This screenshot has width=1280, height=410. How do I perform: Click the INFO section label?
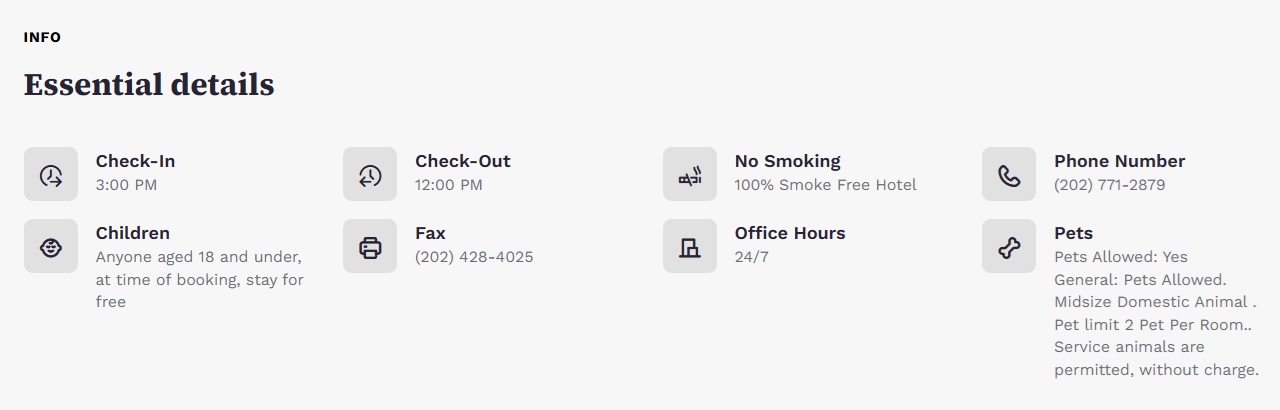(42, 37)
